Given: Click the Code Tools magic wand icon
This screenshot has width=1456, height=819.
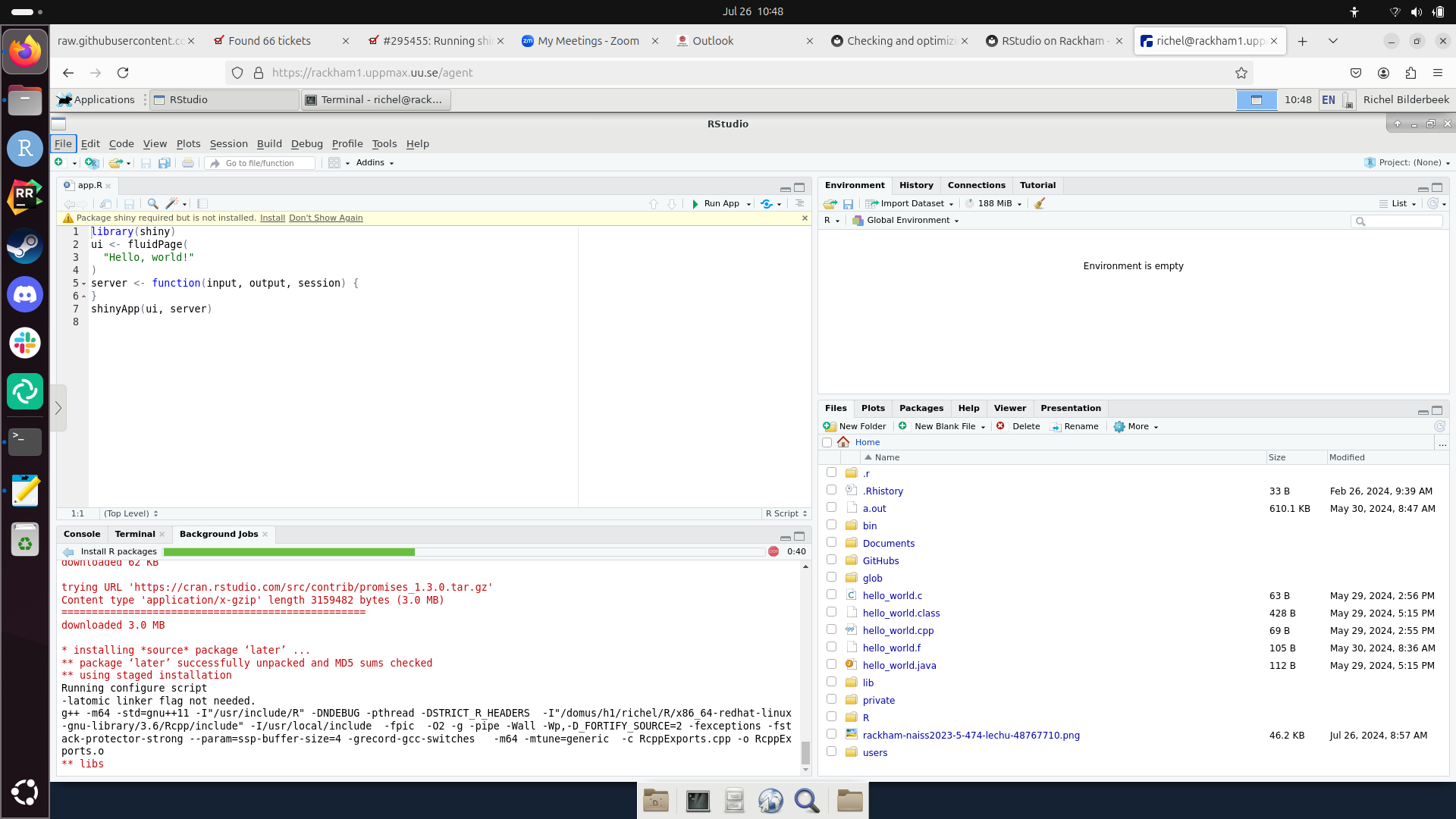Looking at the screenshot, I should coord(172,203).
